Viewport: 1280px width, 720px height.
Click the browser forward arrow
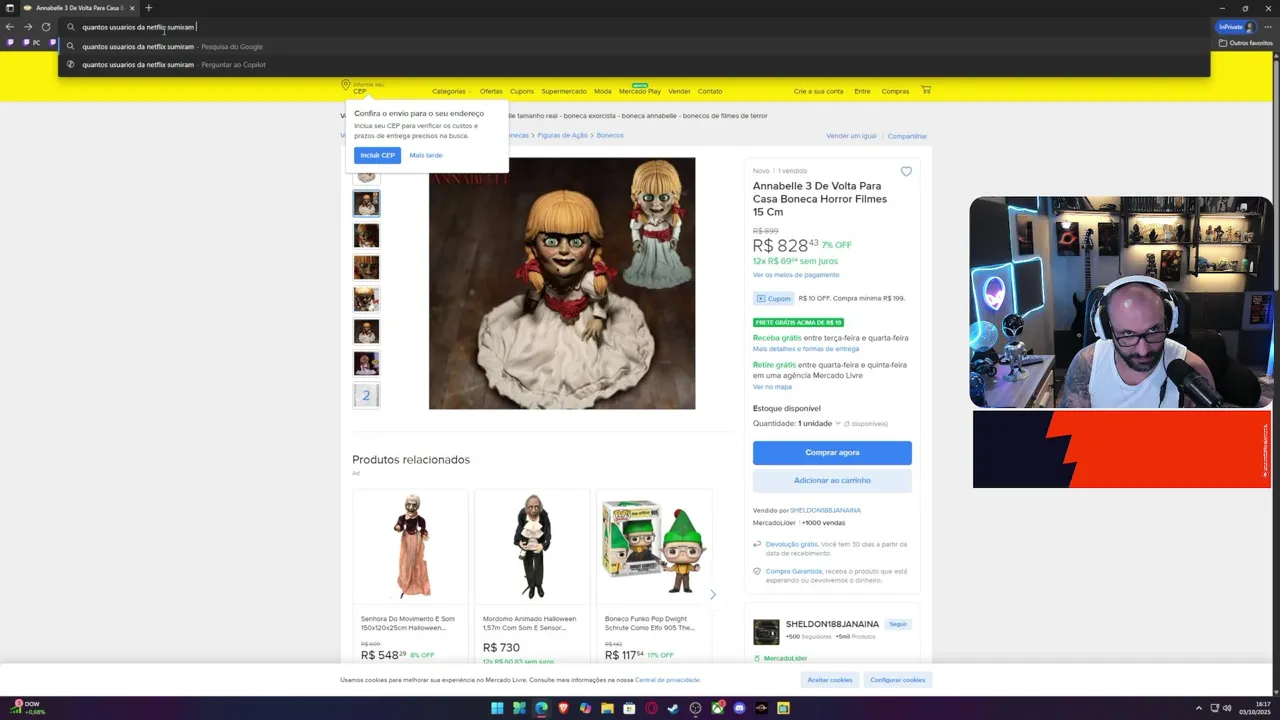point(28,27)
